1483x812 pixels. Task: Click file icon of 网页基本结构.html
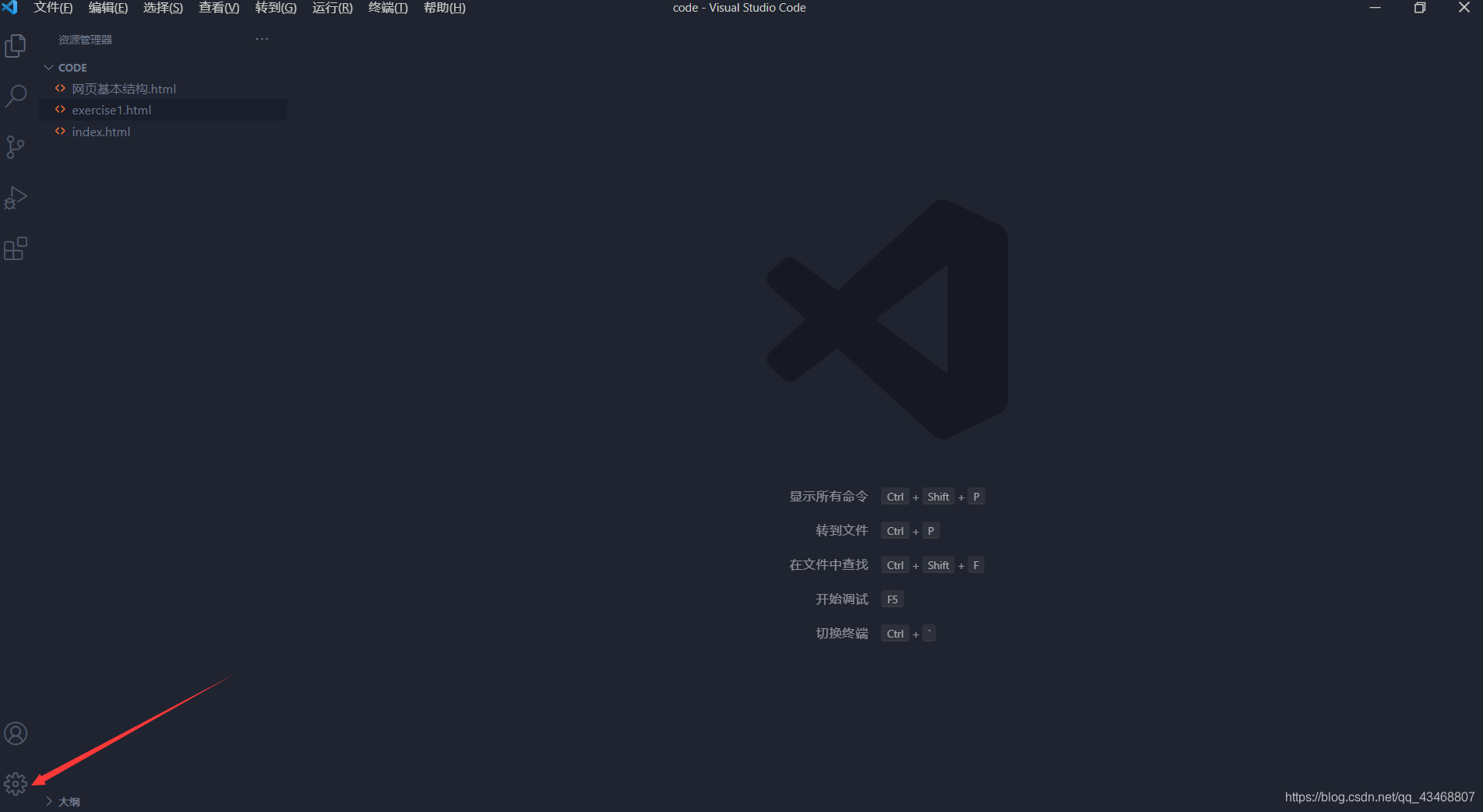[60, 89]
